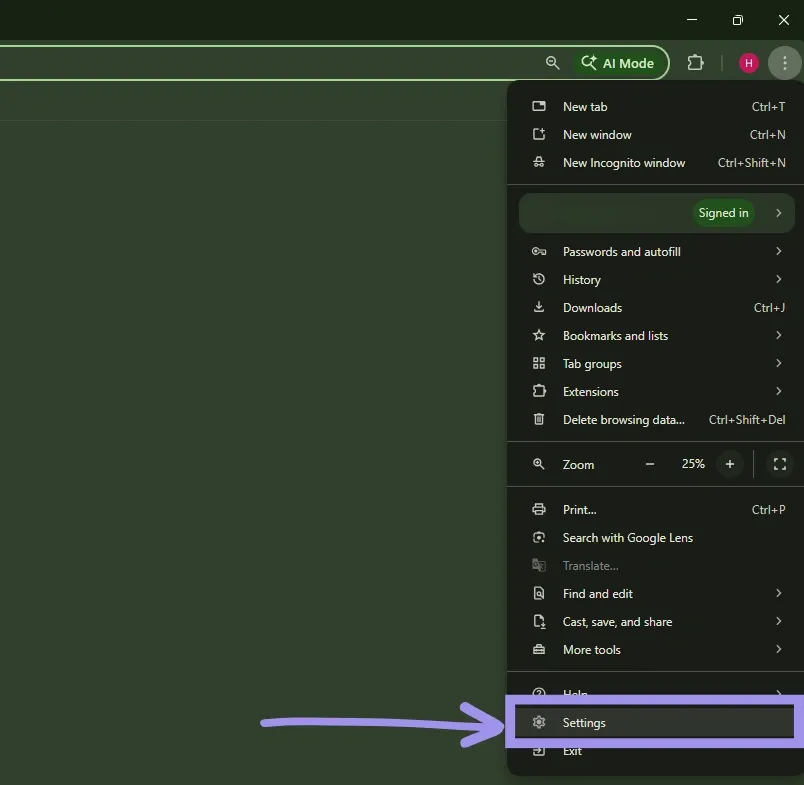The height and width of the screenshot is (785, 804).
Task: Click the Extensions puzzle icon in the toolbar
Action: pyautogui.click(x=695, y=62)
